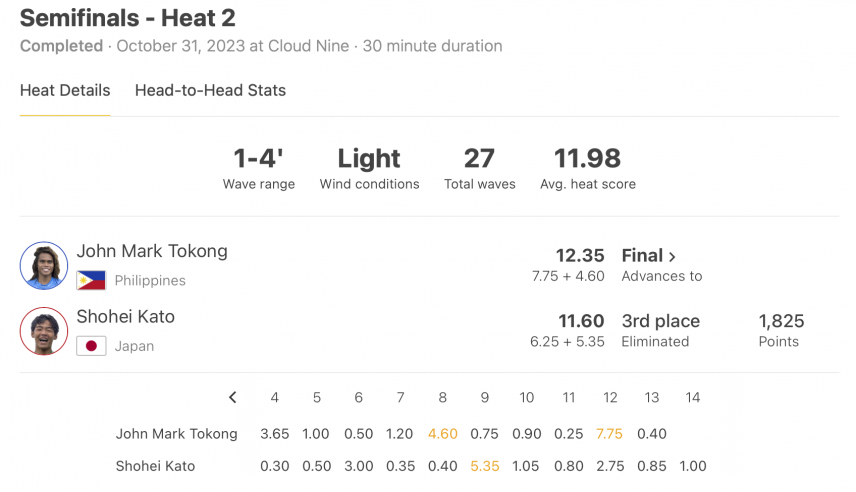Click John Mark Tokong's profile photo
This screenshot has height=492, width=856.
click(x=44, y=265)
